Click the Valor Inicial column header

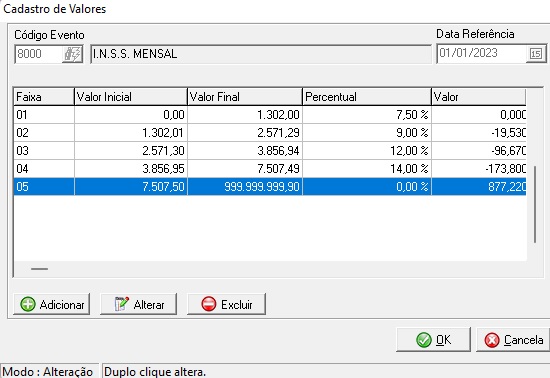click(131, 96)
